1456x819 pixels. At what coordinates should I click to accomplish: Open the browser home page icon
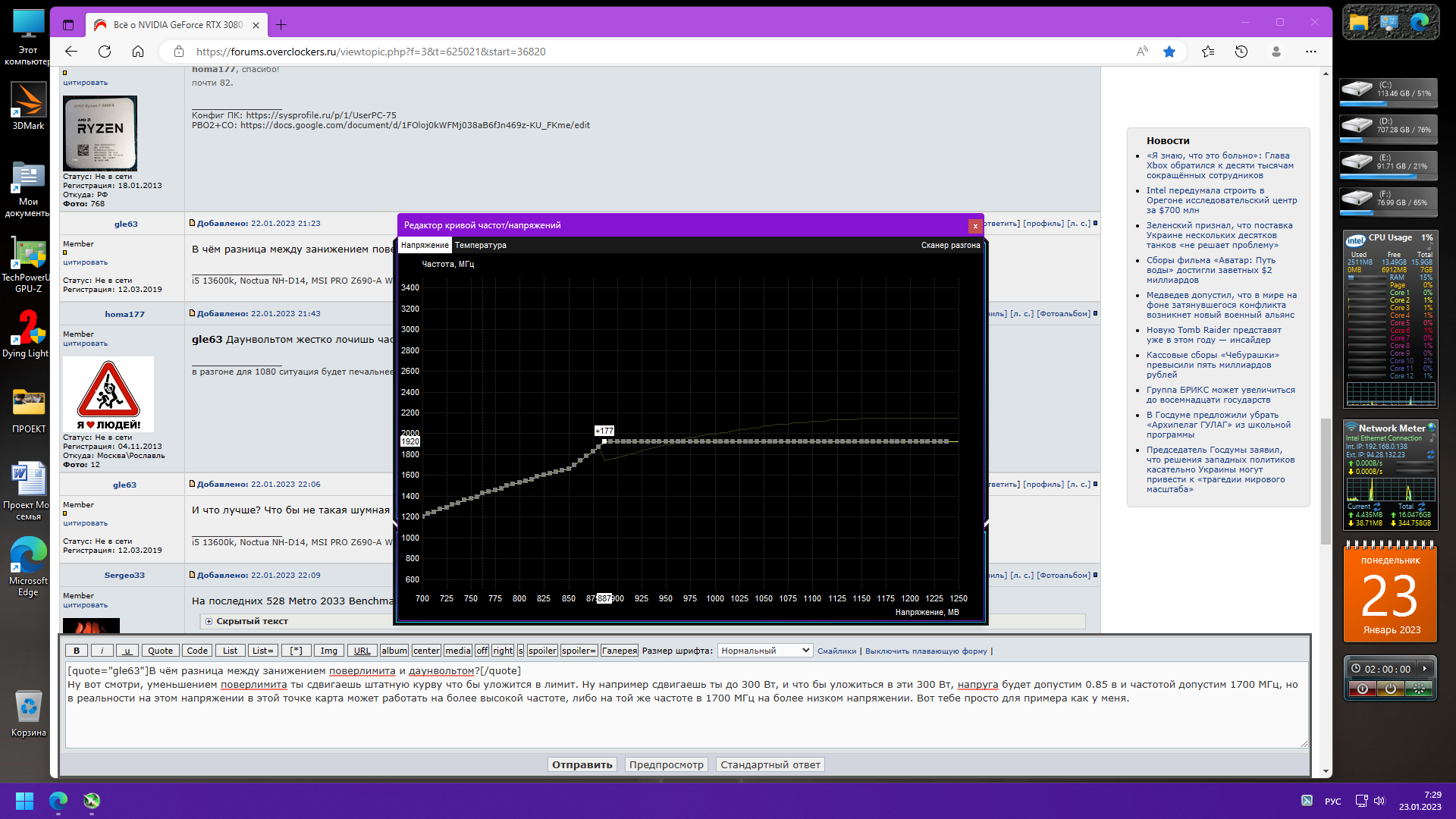pos(138,52)
